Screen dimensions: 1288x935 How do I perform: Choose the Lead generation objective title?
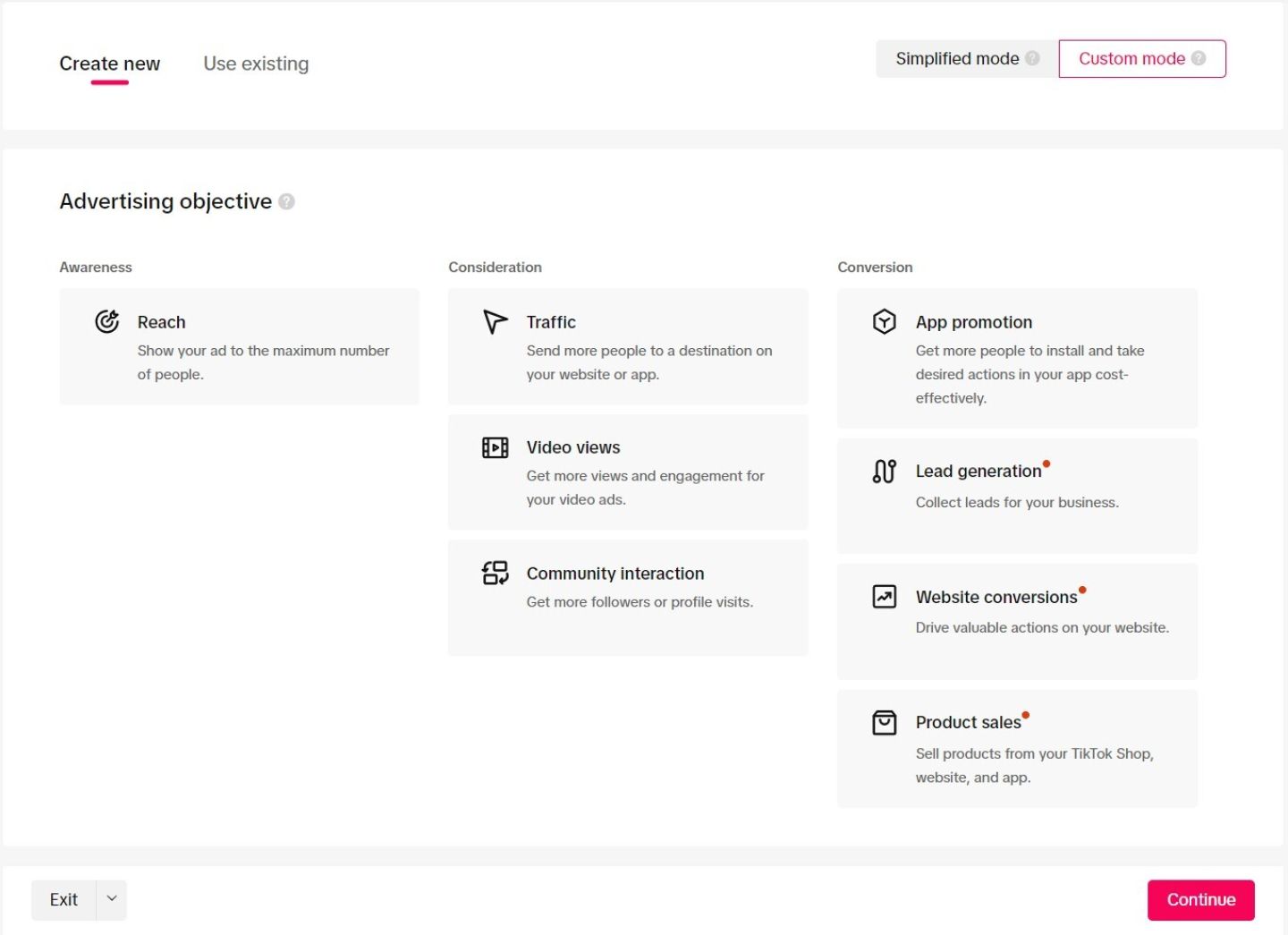pos(978,471)
